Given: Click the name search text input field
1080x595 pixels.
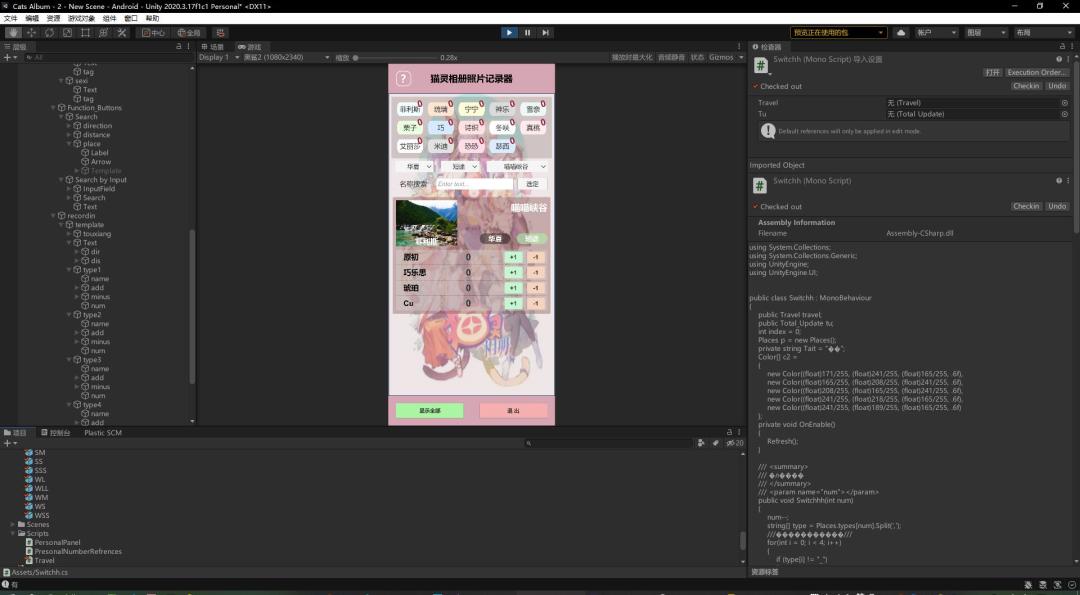Looking at the screenshot, I should [475, 185].
